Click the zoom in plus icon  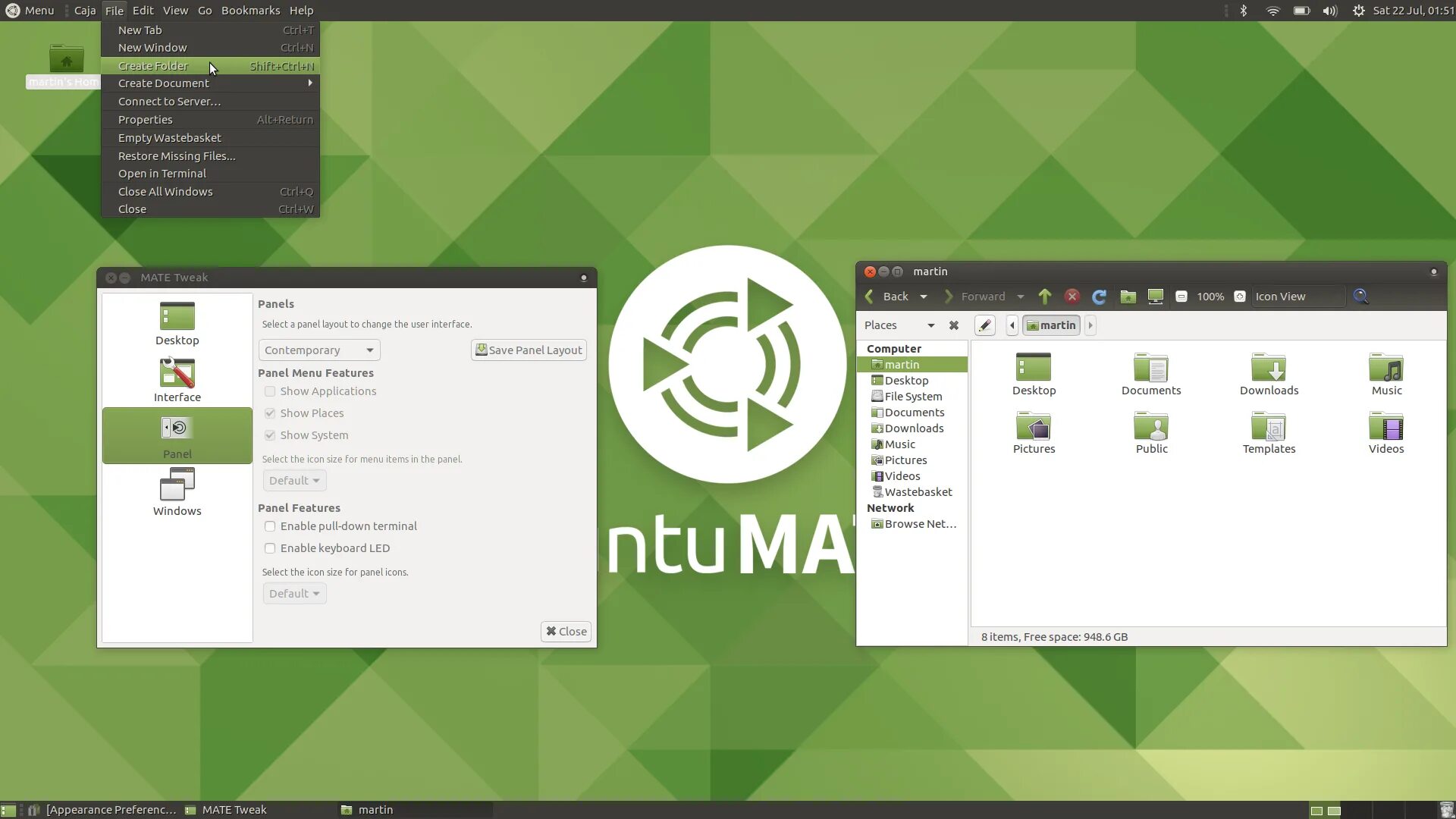point(1240,297)
